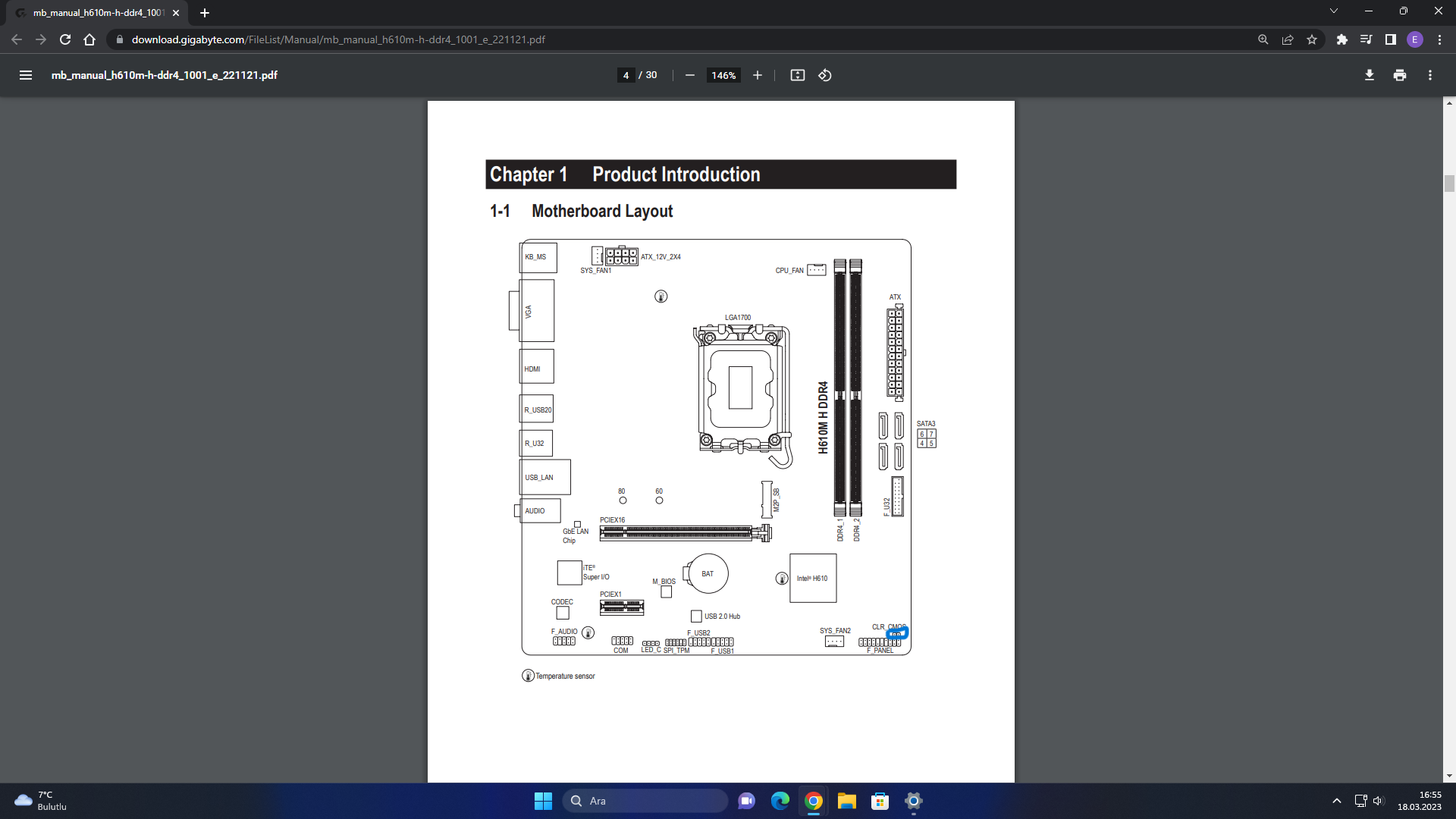Toggle Chrome side panel

point(1390,39)
